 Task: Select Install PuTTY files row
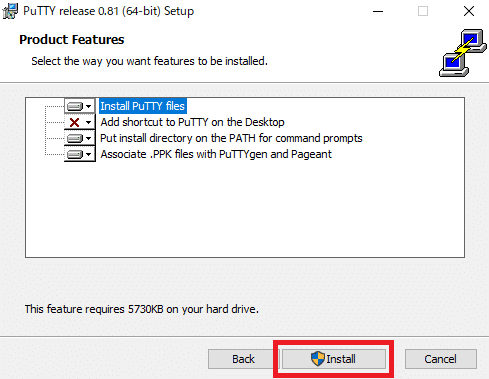pyautogui.click(x=143, y=106)
